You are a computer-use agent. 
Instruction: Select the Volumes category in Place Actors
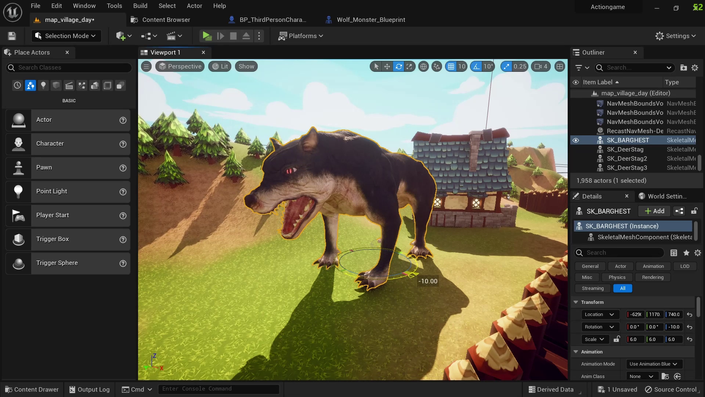pyautogui.click(x=107, y=85)
